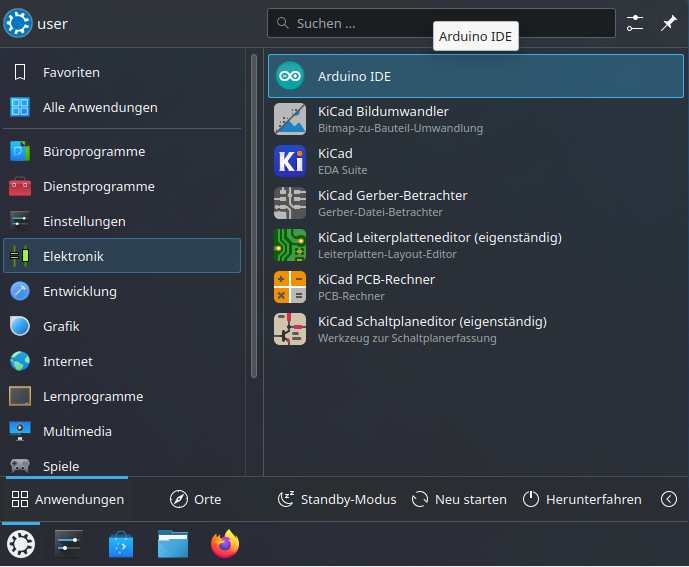Start the KiCad EDA Suite icon

(x=290, y=161)
